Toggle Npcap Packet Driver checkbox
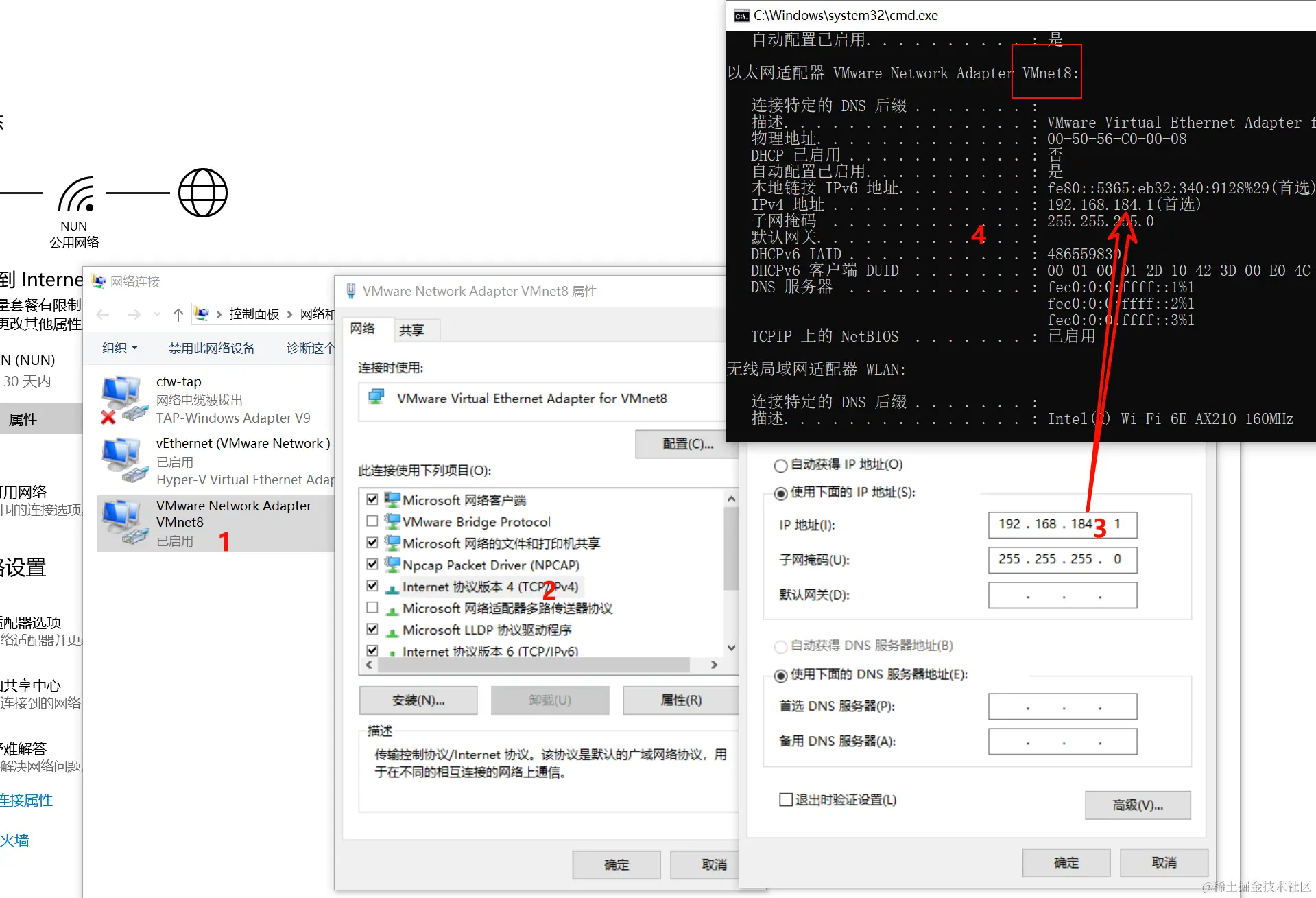The width and height of the screenshot is (1316, 898). (x=372, y=565)
